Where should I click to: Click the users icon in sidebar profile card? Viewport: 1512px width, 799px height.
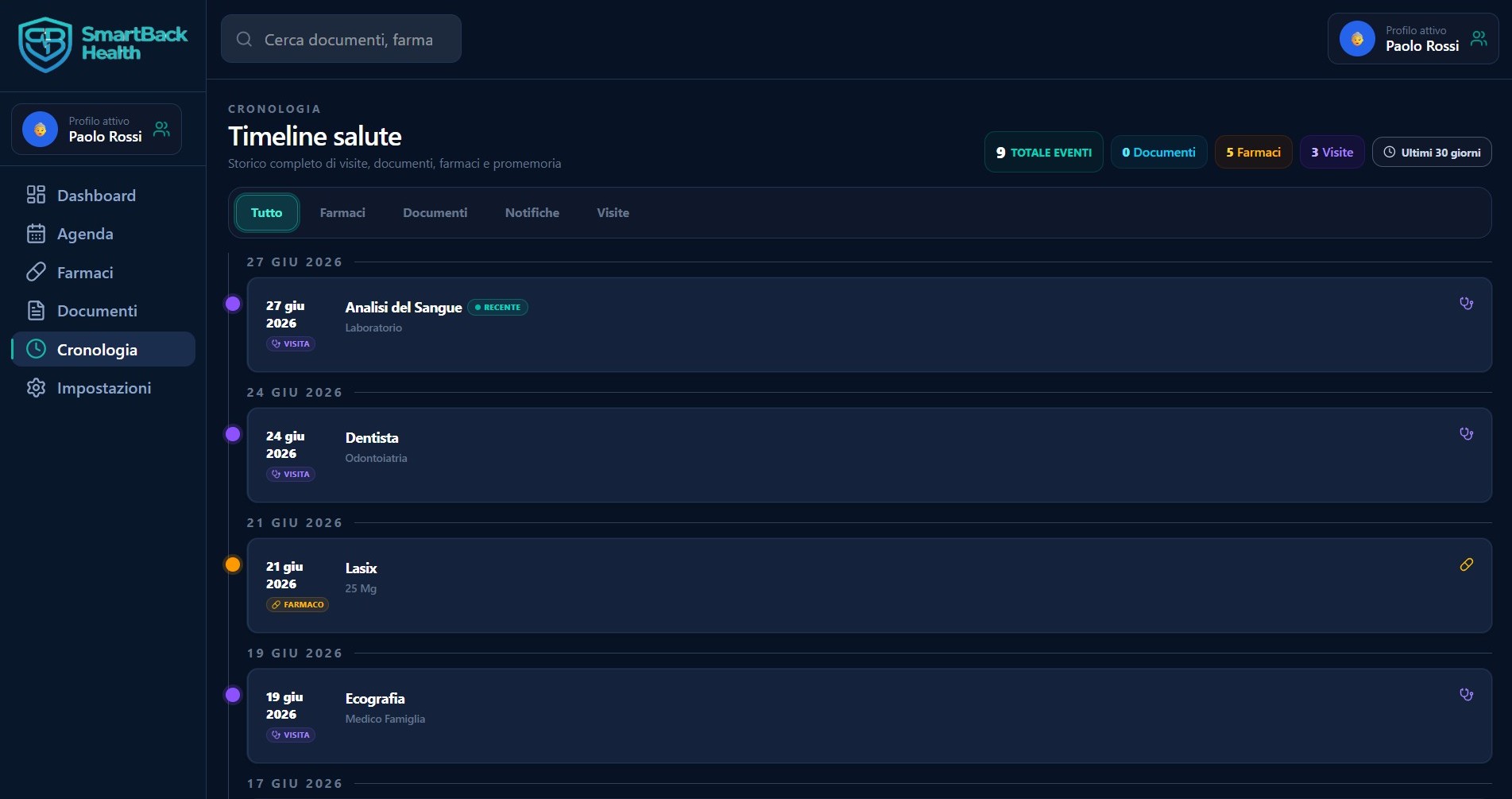[161, 129]
